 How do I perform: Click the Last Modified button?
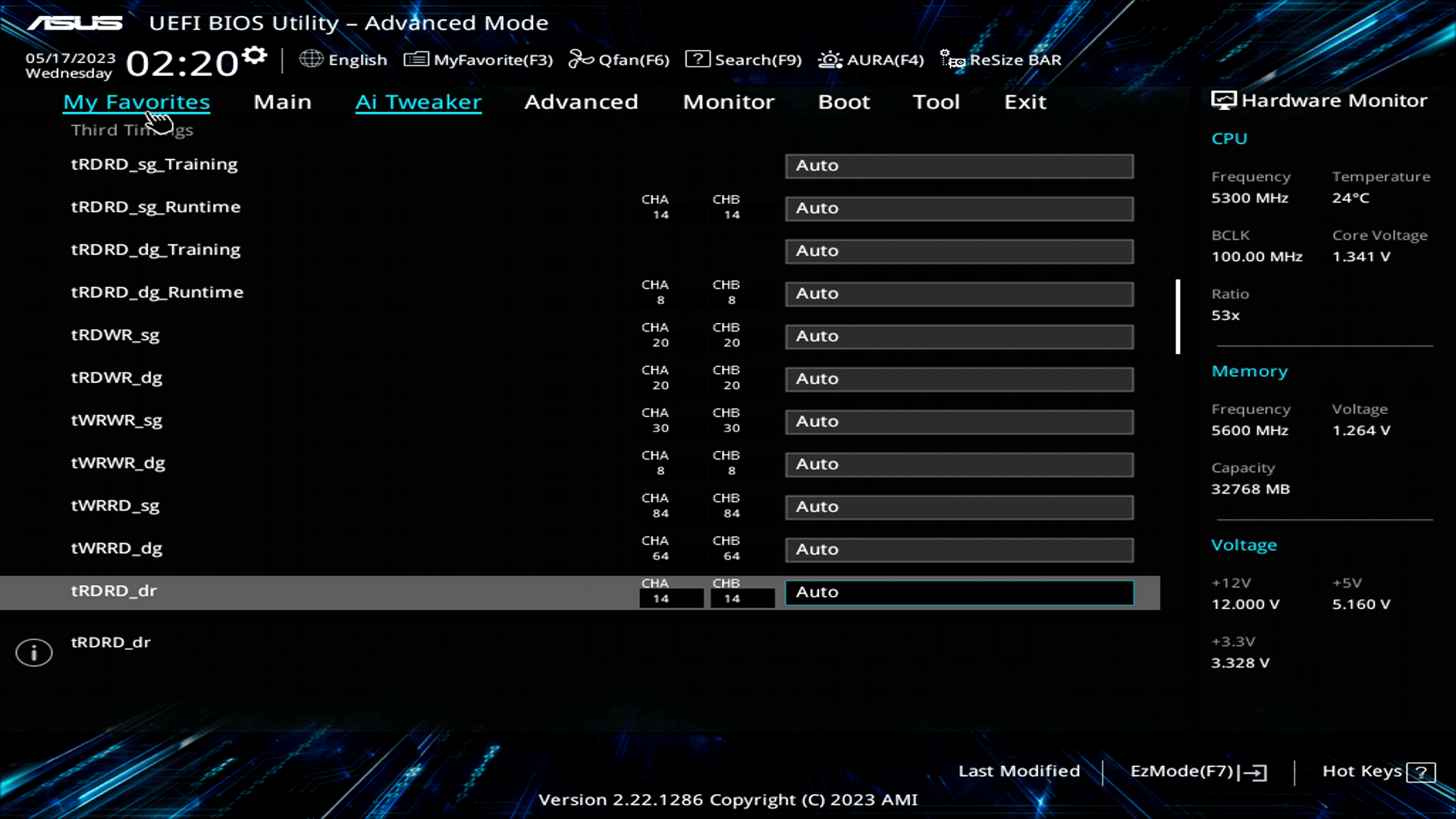(1019, 771)
